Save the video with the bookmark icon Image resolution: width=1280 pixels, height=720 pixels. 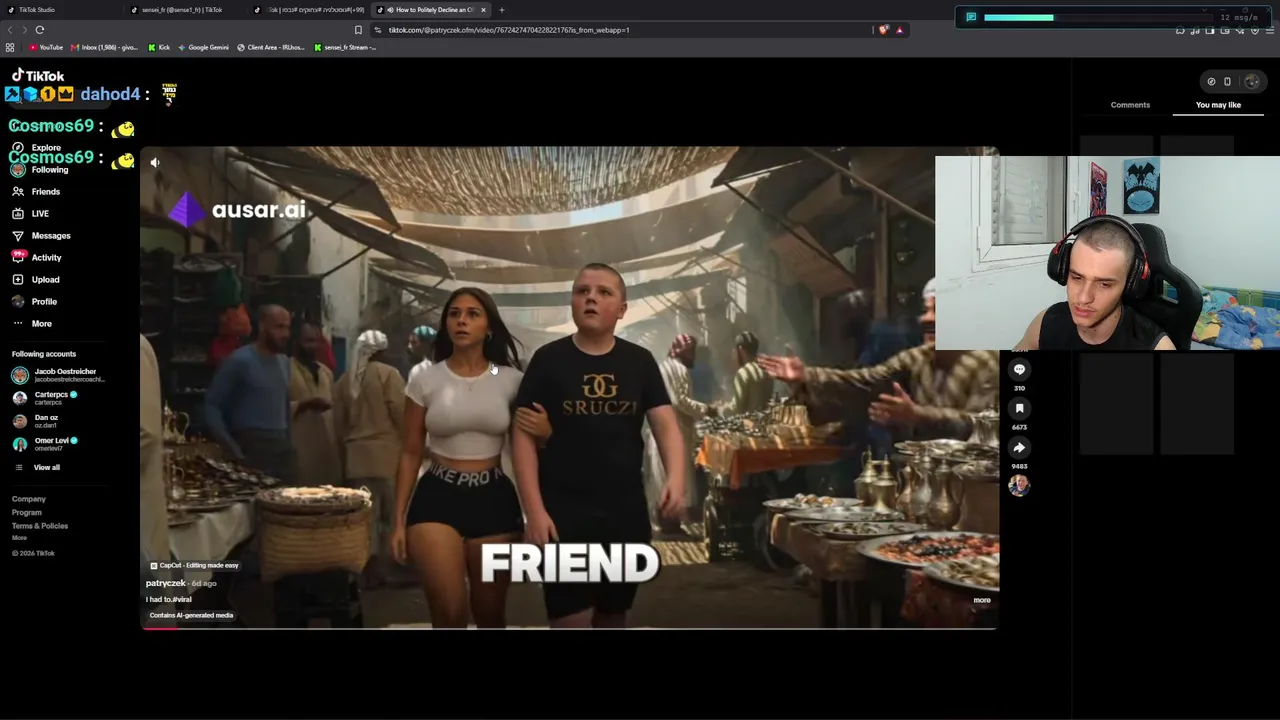[1019, 408]
